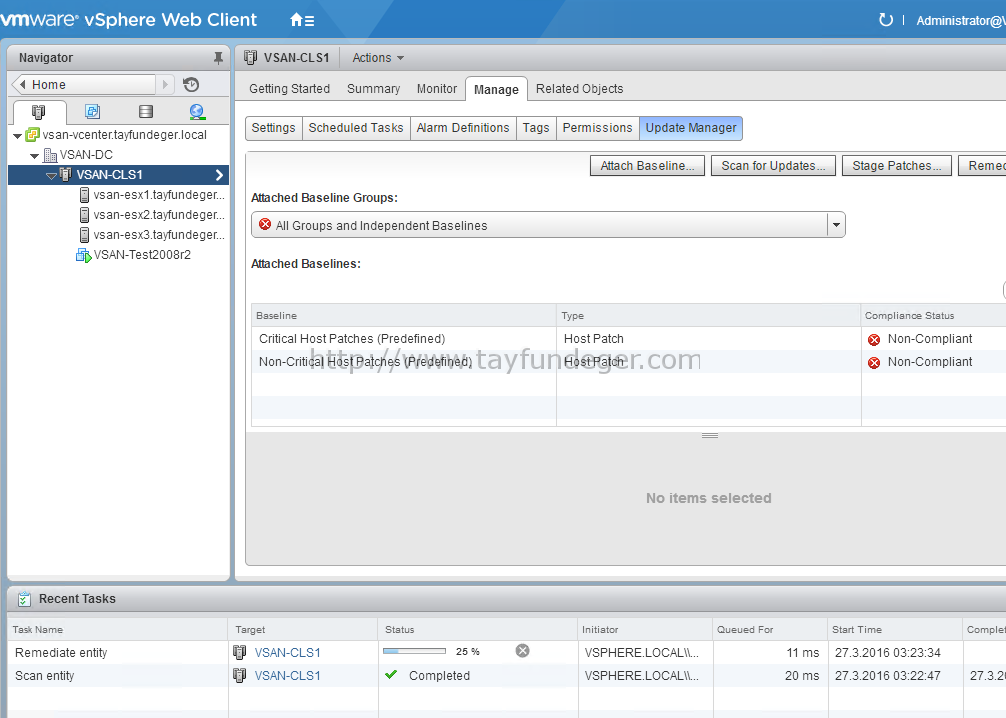Click the Navigator forward arrow

[166, 85]
